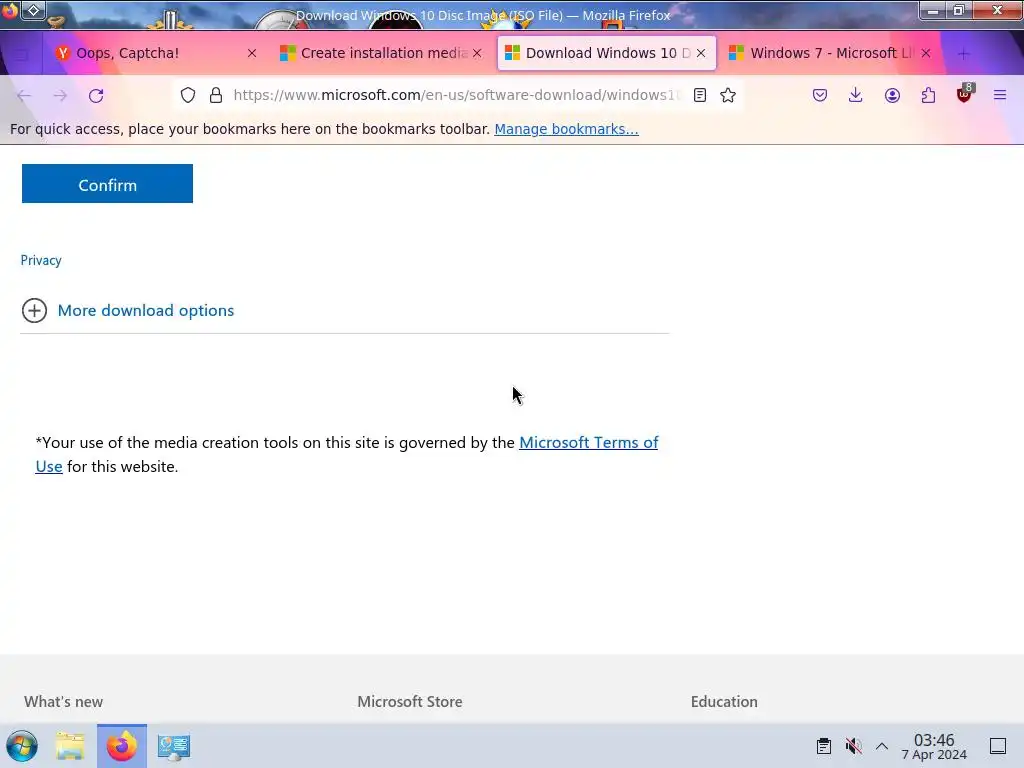Open uBlock Origin extension icon

[x=965, y=94]
